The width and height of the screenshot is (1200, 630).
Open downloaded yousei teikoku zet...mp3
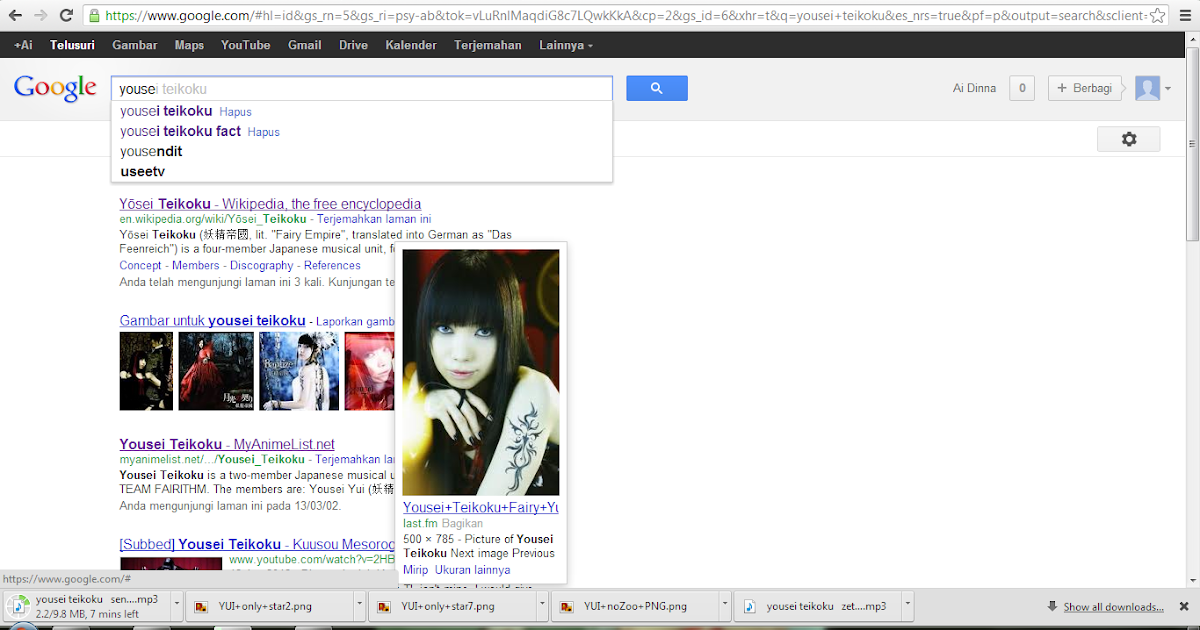pyautogui.click(x=817, y=606)
